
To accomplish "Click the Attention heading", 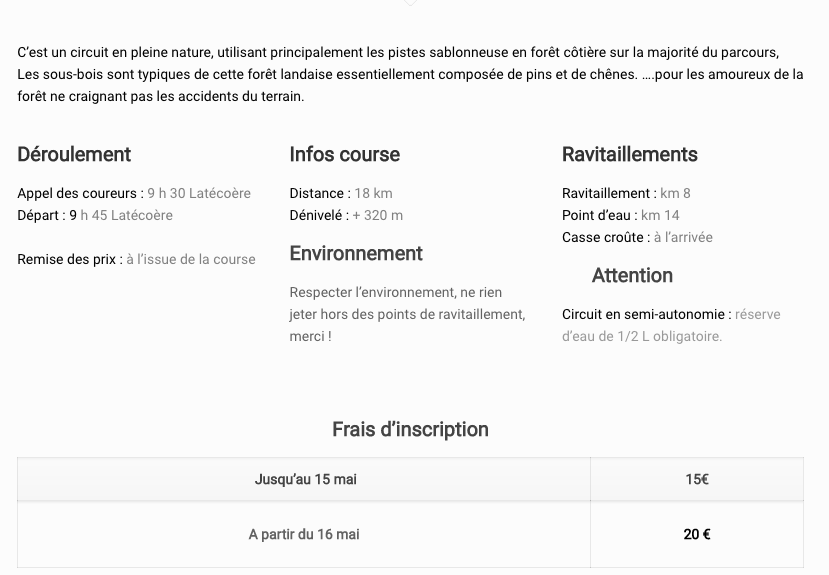I will click(632, 276).
